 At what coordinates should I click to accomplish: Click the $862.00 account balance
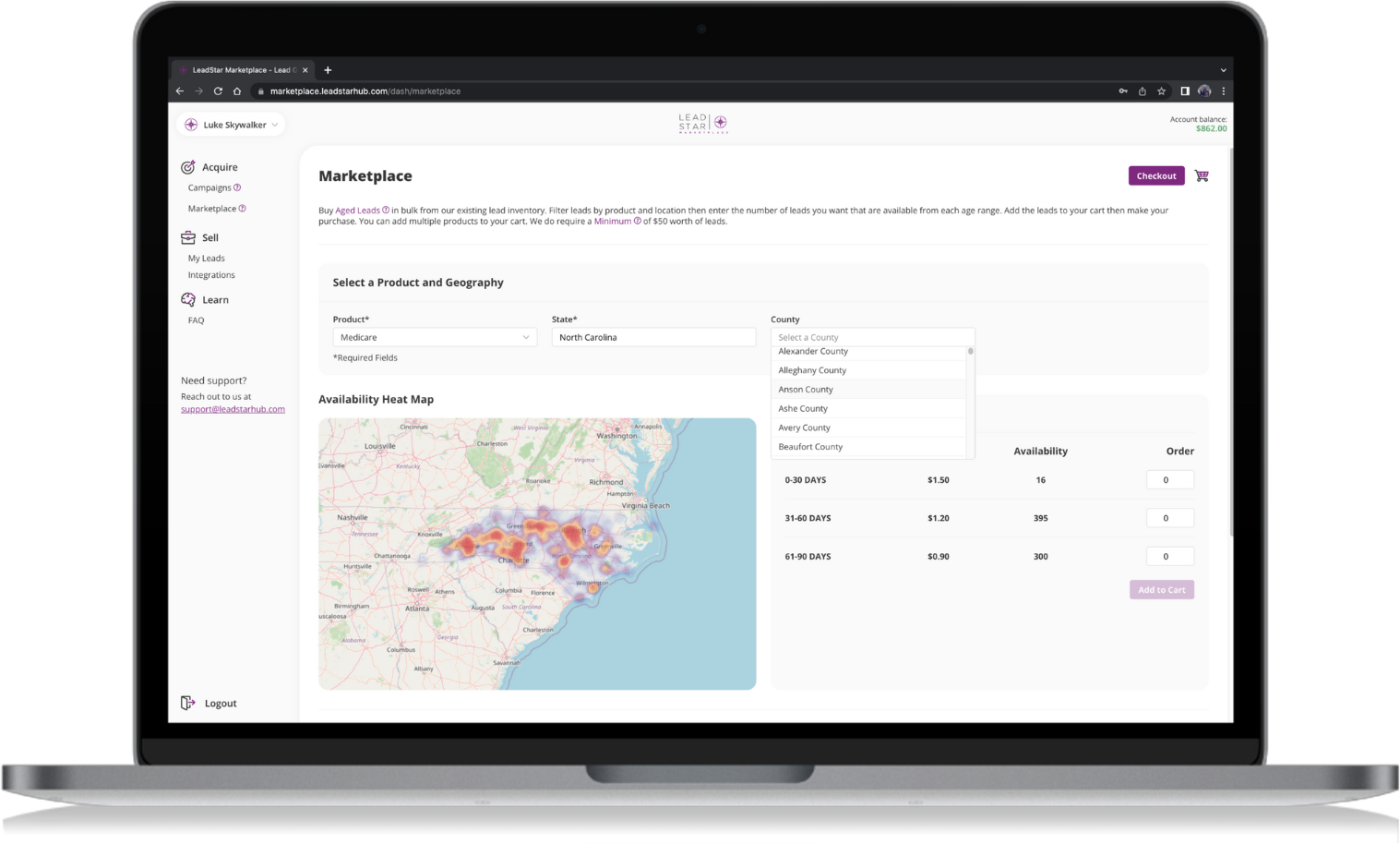point(1212,129)
